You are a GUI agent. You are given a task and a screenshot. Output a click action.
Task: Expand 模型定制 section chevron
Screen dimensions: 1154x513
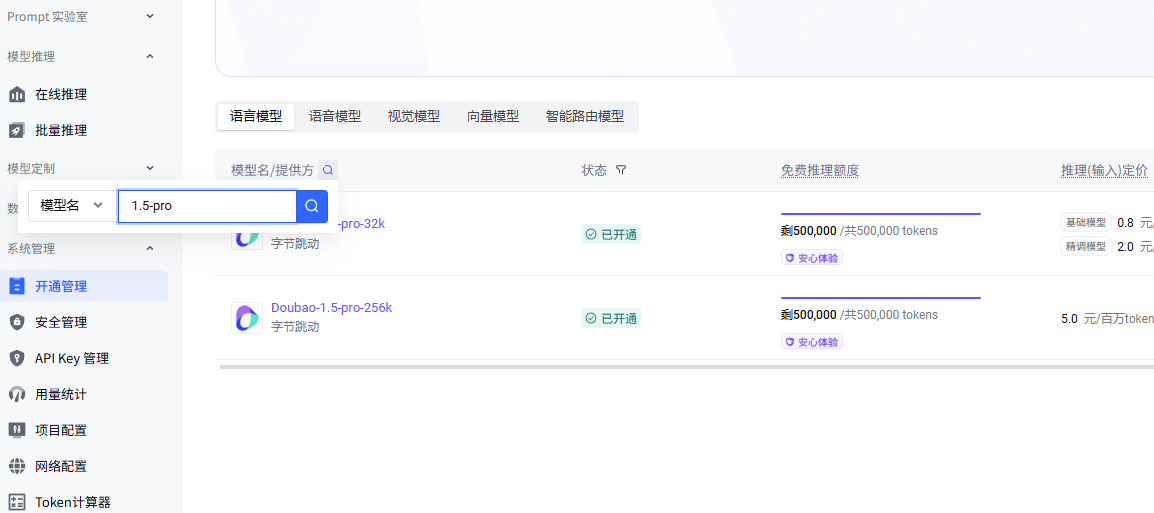tap(150, 168)
